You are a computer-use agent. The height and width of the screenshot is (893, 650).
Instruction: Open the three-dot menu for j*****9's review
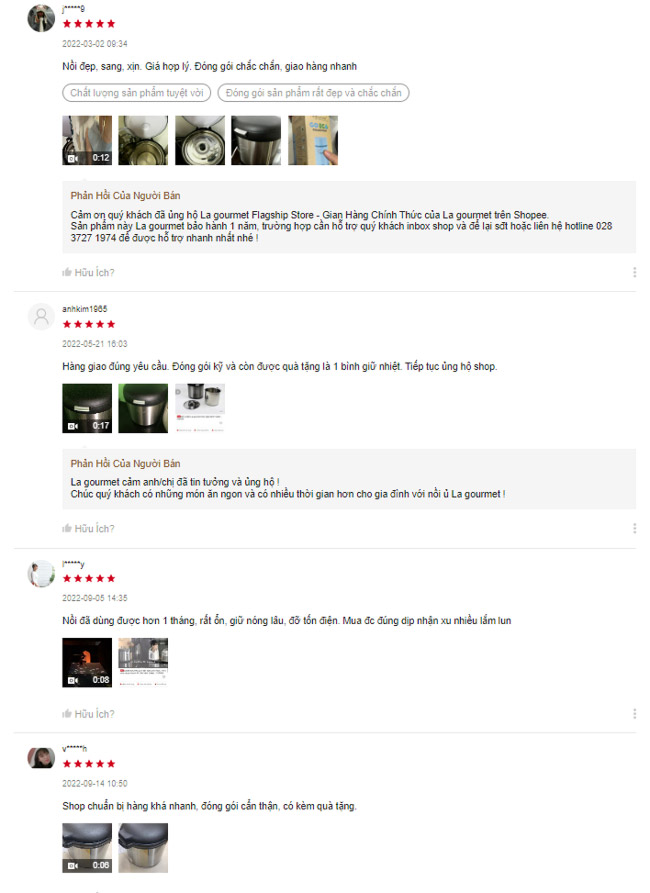(x=634, y=272)
